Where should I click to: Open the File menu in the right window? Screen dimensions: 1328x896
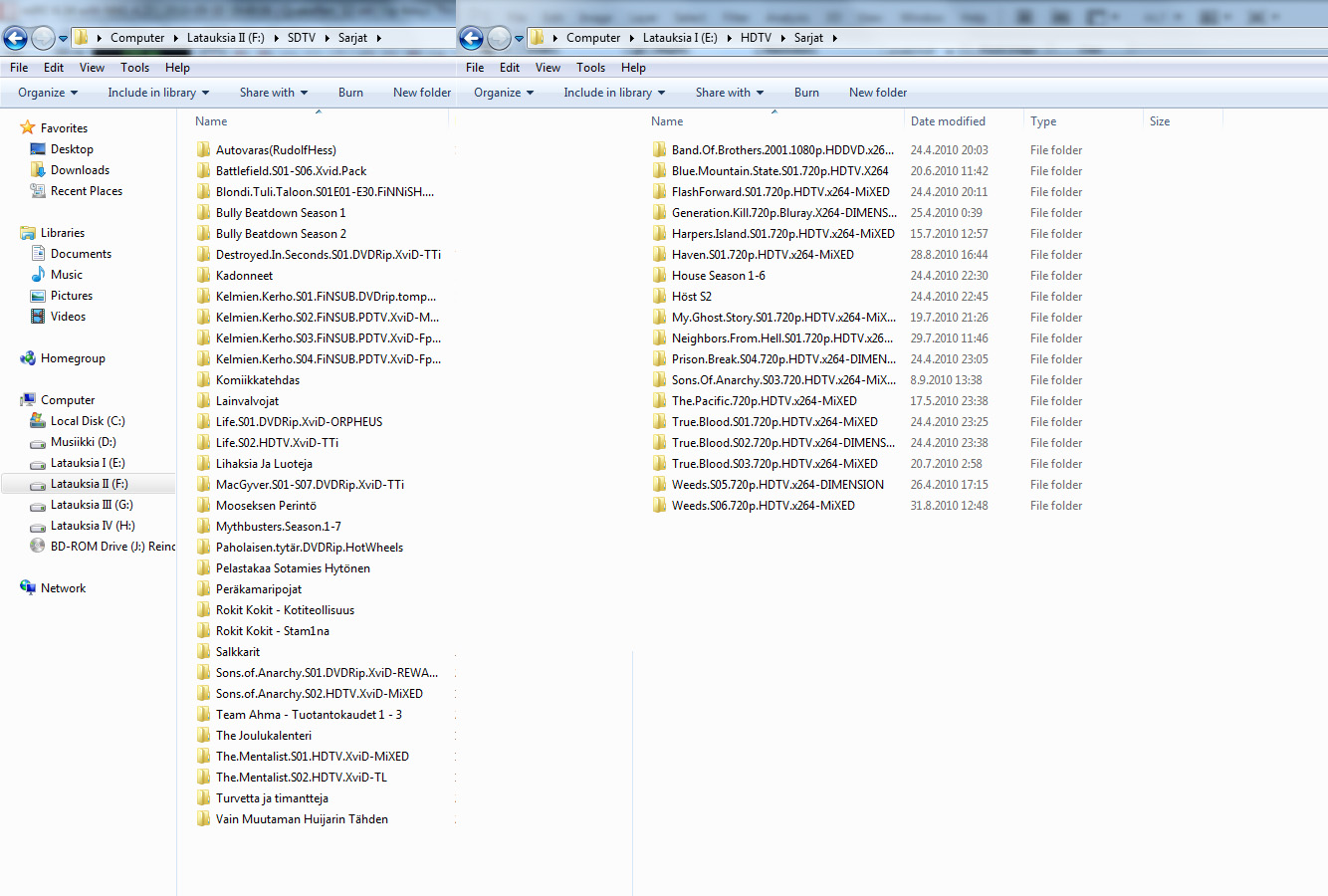[x=475, y=68]
